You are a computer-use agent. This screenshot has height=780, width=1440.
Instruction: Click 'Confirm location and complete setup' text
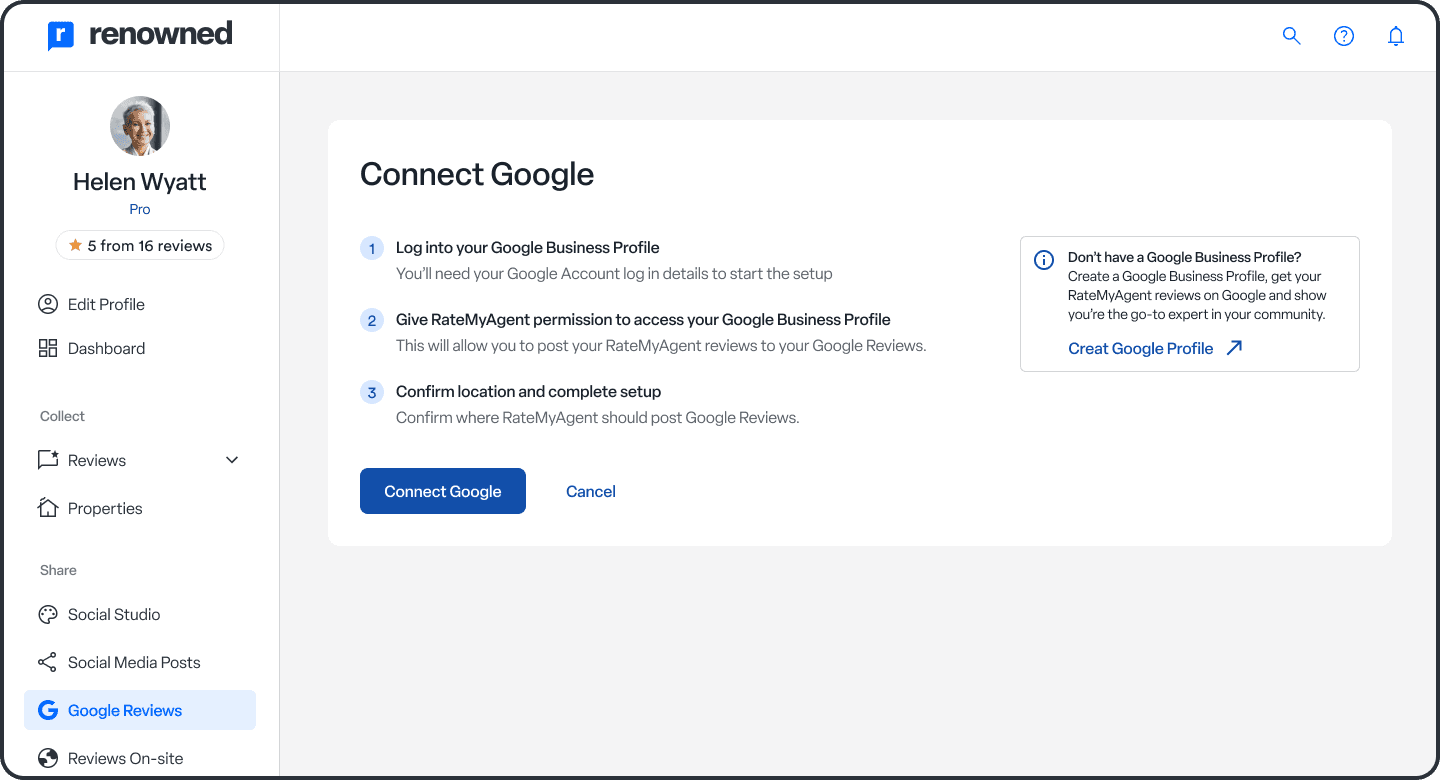coord(528,391)
